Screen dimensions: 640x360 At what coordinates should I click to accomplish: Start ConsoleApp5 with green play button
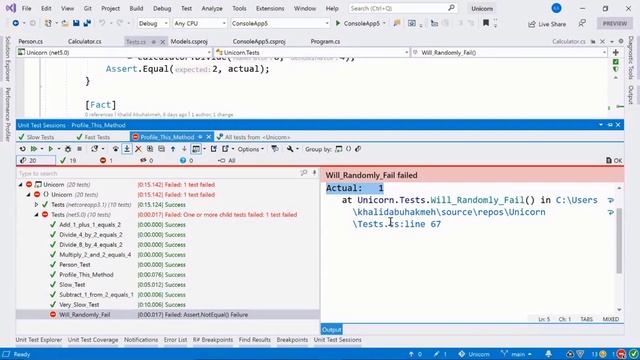360,23
